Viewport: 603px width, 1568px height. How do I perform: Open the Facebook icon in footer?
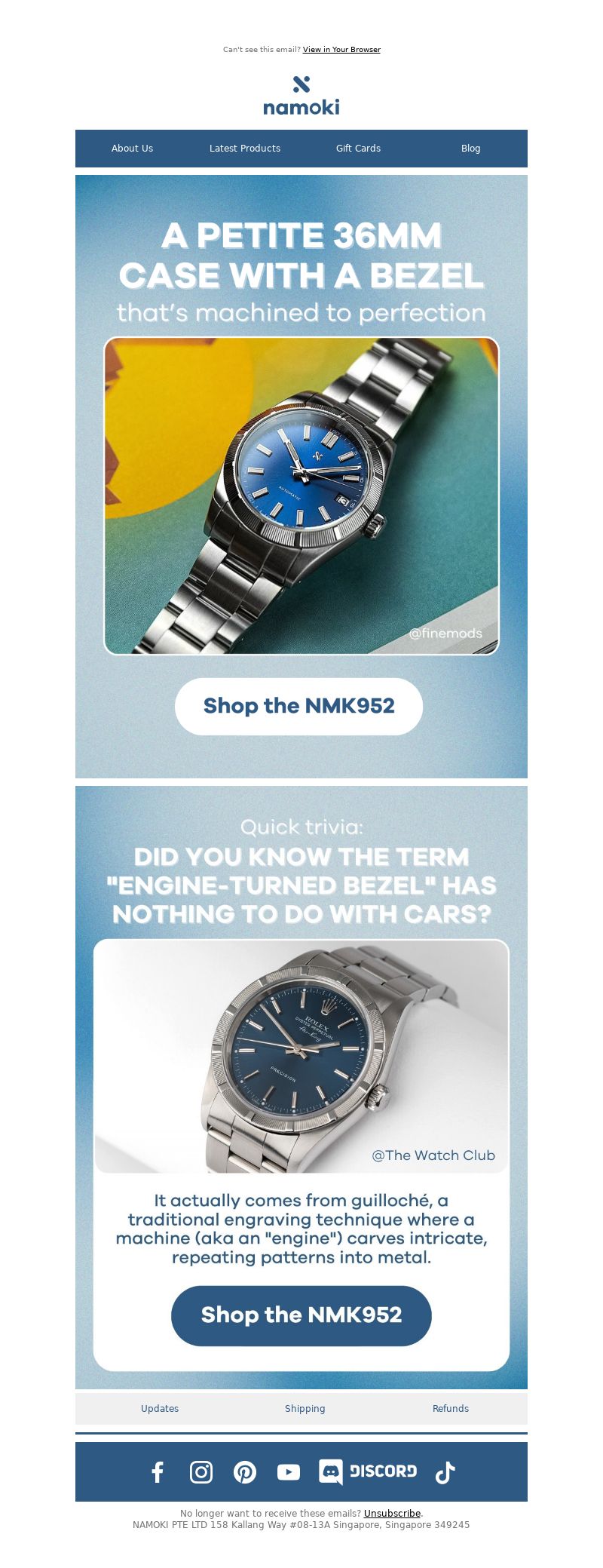pos(158,1471)
